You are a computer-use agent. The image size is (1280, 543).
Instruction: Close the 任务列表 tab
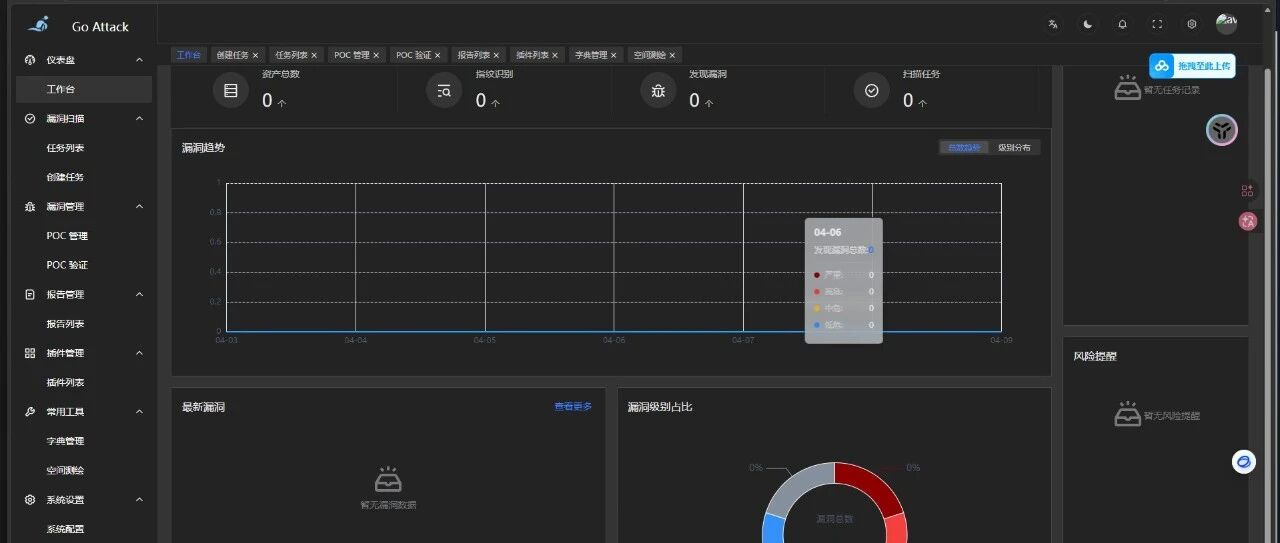(x=314, y=55)
